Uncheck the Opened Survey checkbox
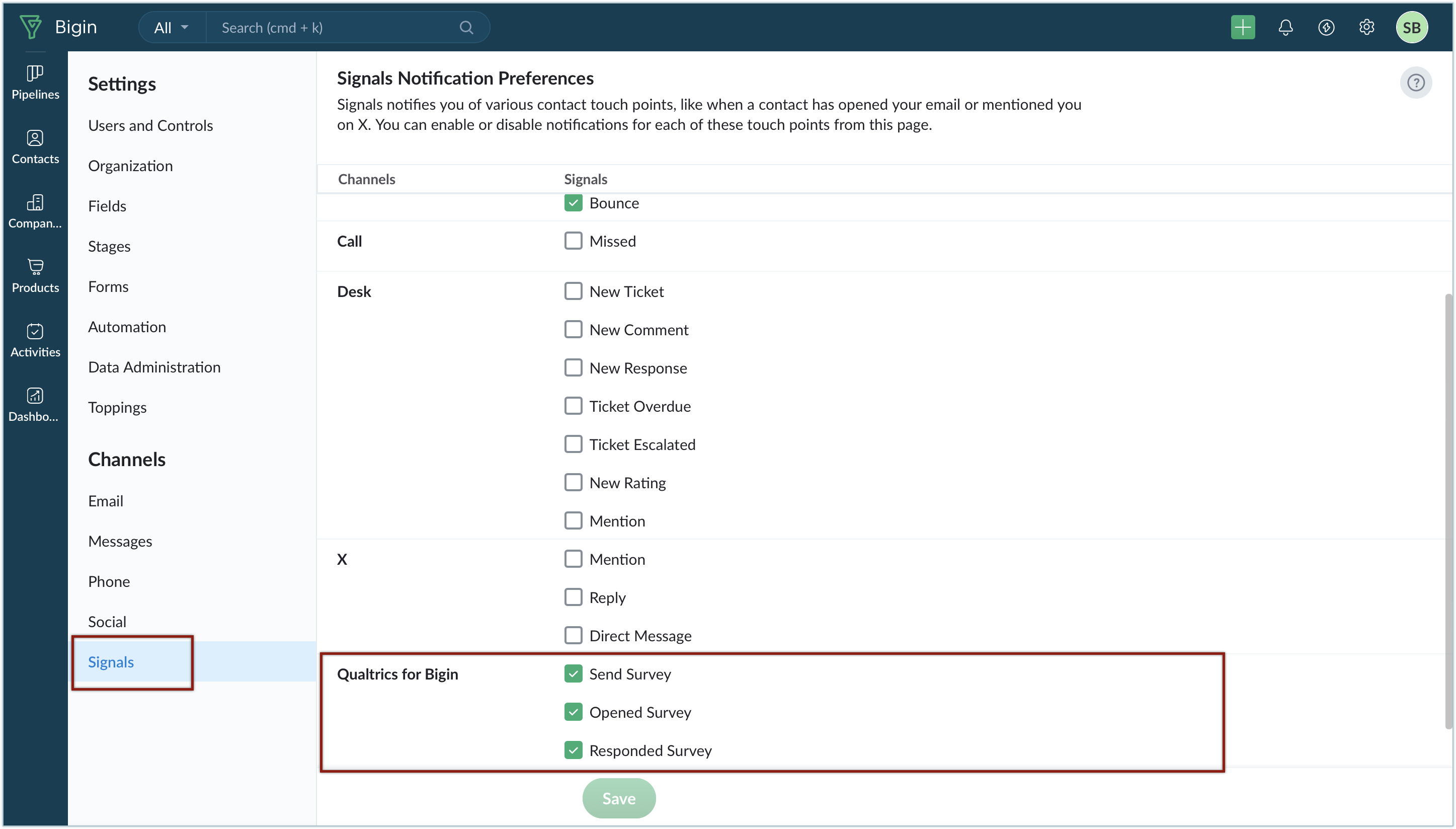This screenshot has height=829, width=1456. point(573,712)
